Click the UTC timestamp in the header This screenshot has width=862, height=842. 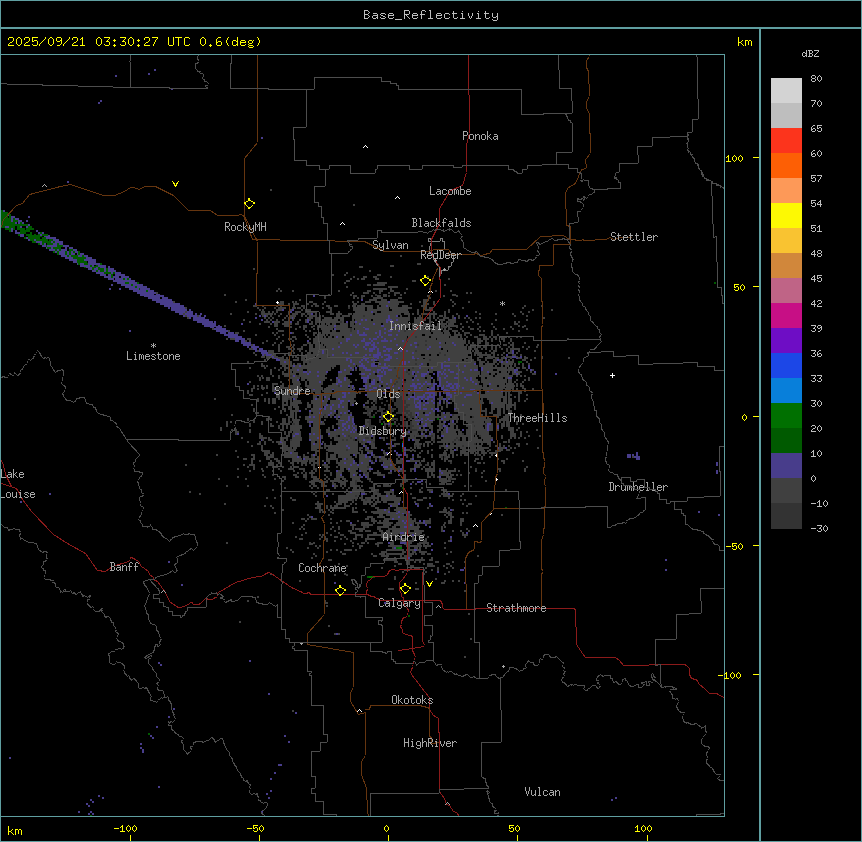click(134, 42)
